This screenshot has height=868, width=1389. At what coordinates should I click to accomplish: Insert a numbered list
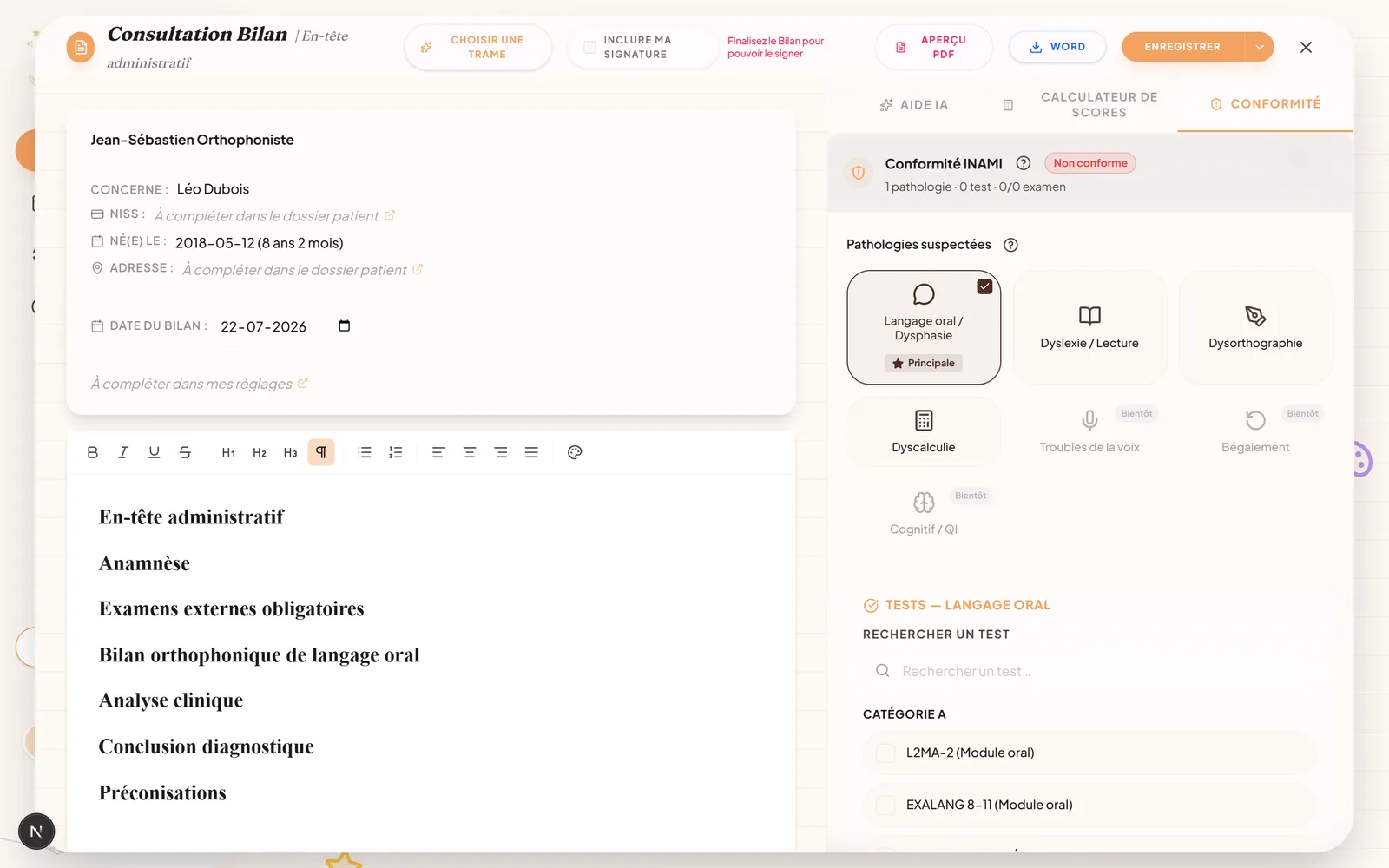pyautogui.click(x=396, y=452)
